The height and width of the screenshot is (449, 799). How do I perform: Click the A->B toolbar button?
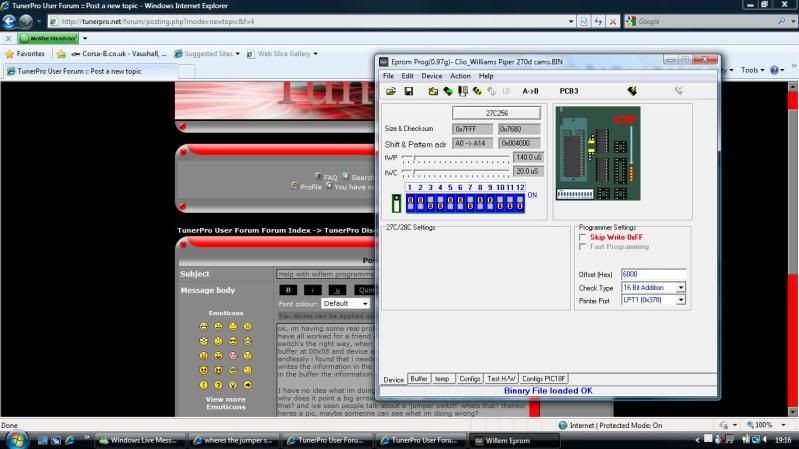tap(530, 91)
